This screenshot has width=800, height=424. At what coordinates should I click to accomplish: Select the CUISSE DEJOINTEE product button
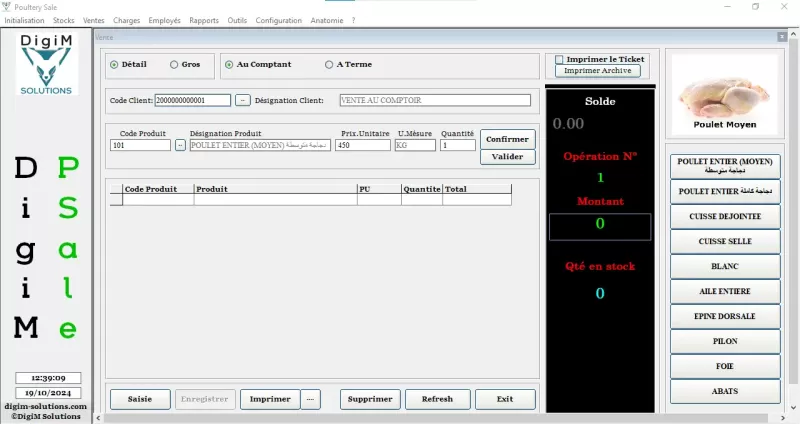(x=725, y=216)
